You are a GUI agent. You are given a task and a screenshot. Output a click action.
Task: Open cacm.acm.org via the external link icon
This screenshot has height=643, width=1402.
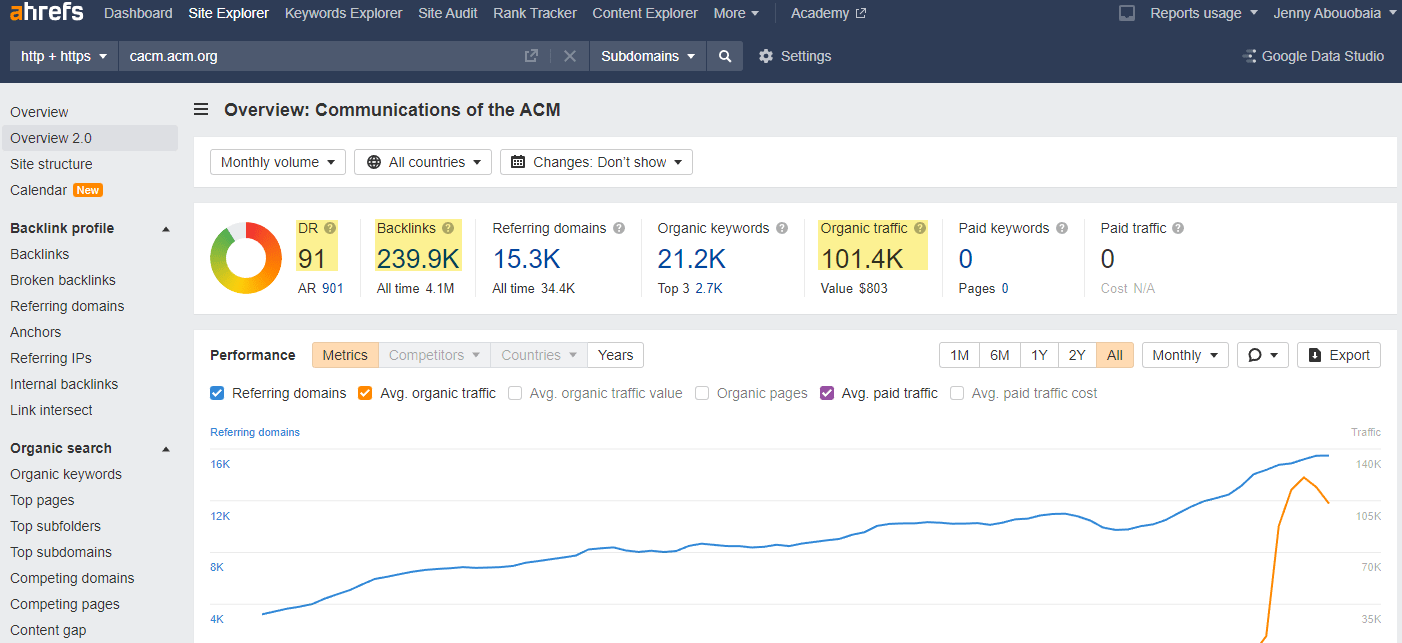pyautogui.click(x=531, y=56)
